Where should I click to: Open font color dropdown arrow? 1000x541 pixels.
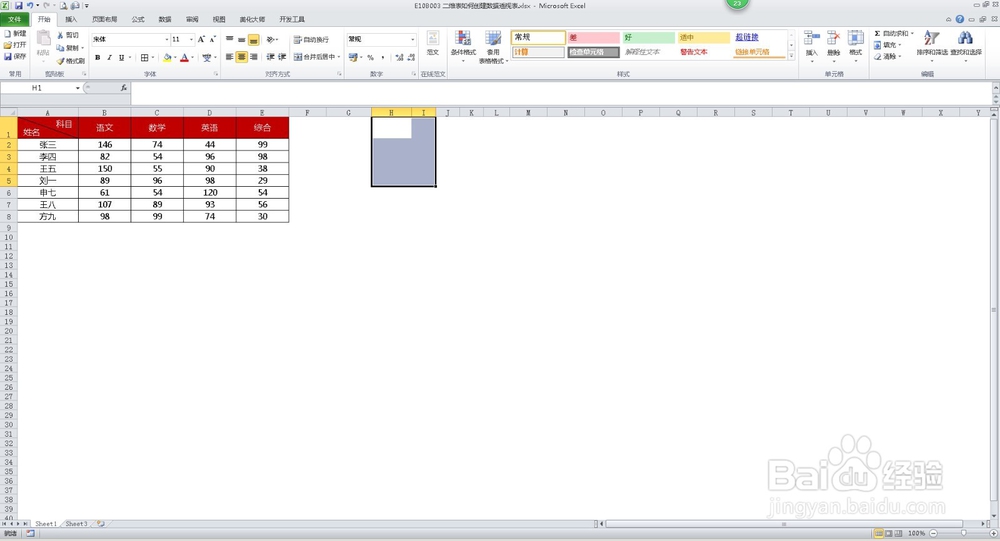pos(193,57)
